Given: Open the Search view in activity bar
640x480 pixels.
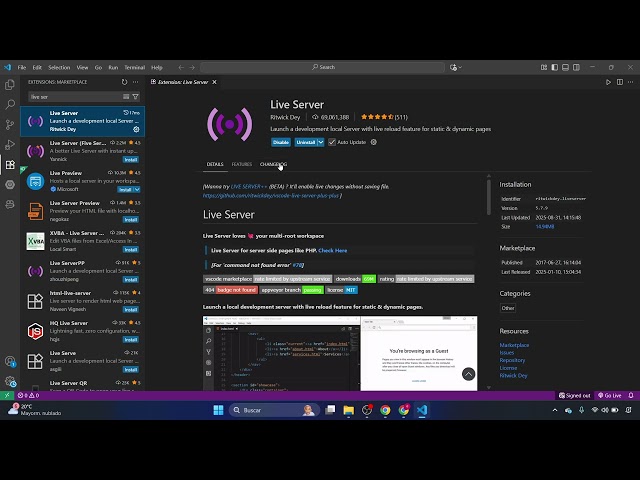Looking at the screenshot, I should pyautogui.click(x=10, y=104).
